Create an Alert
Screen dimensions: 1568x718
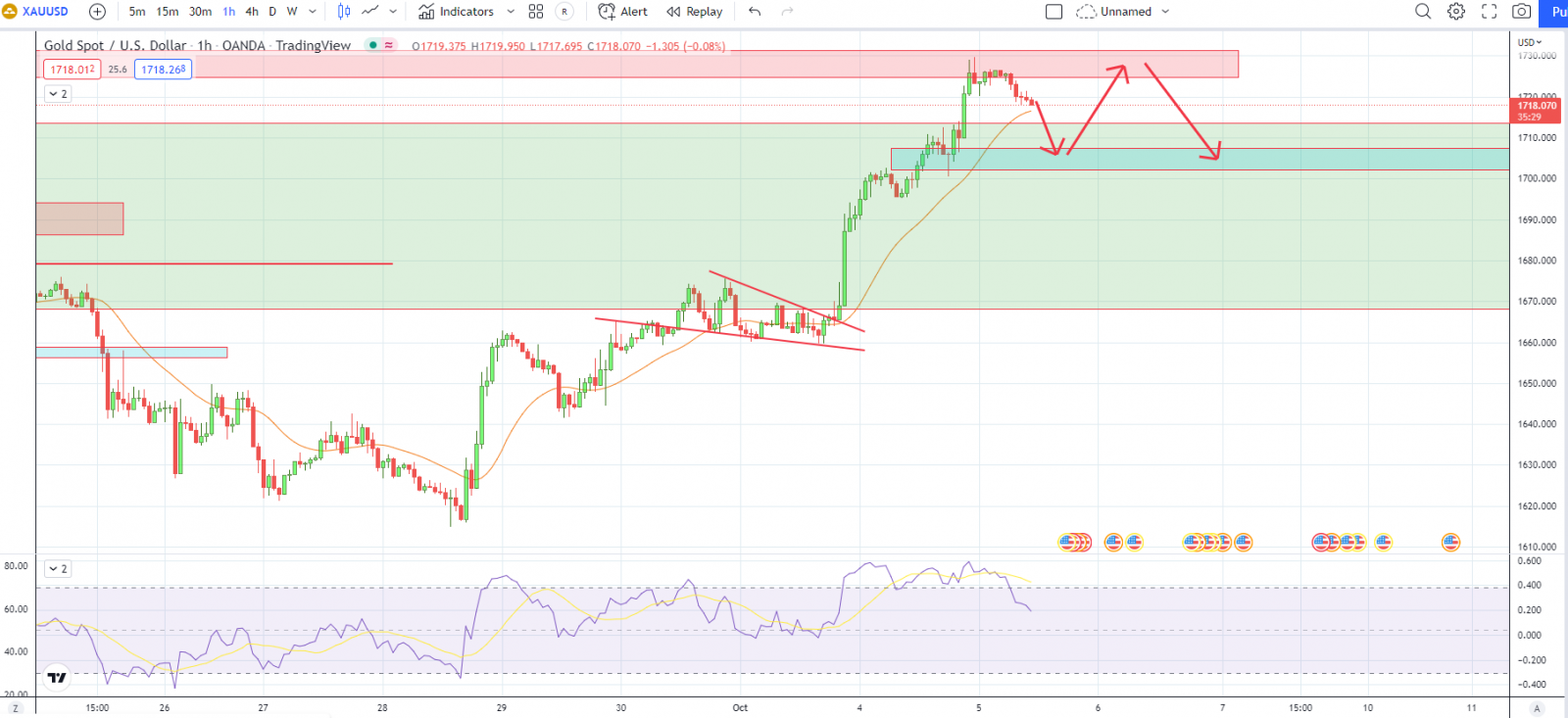pyautogui.click(x=623, y=12)
